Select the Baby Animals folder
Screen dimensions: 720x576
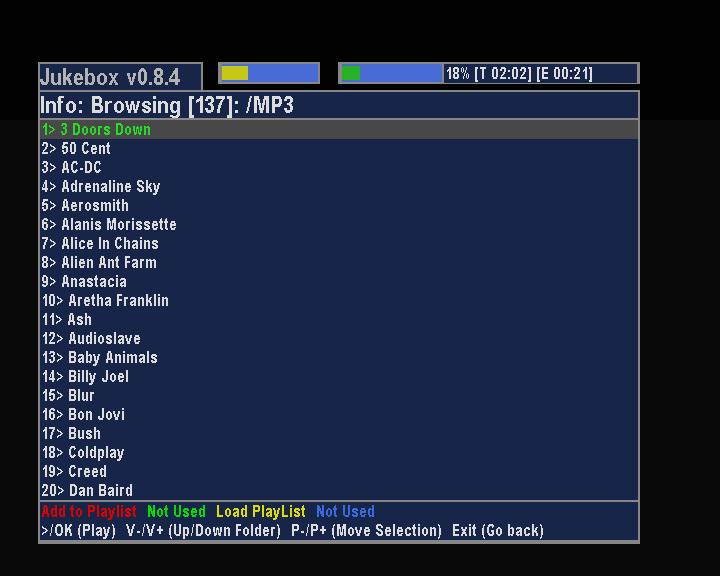339,357
